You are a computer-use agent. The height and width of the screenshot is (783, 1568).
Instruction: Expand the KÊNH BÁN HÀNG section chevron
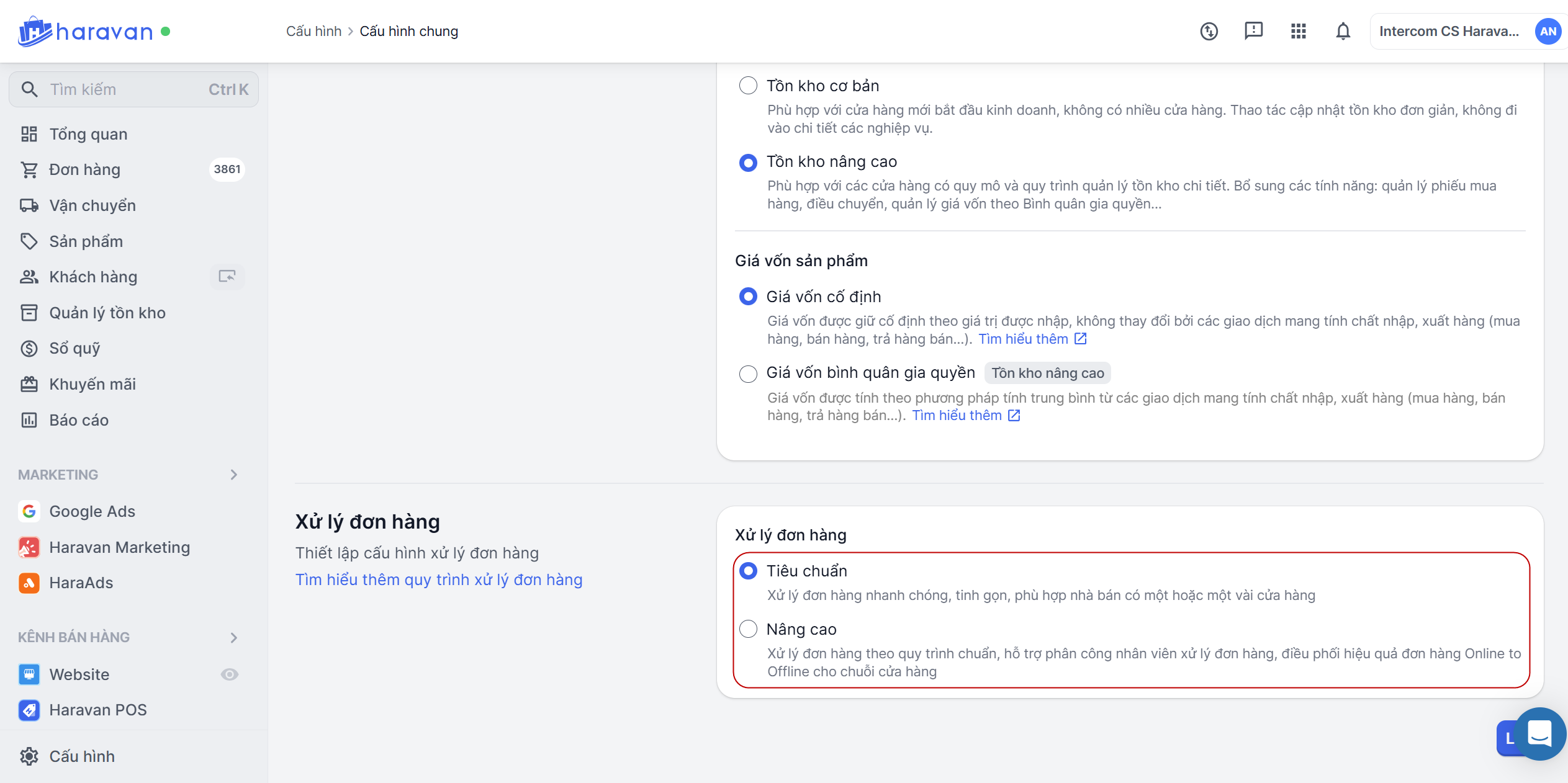[x=233, y=638]
